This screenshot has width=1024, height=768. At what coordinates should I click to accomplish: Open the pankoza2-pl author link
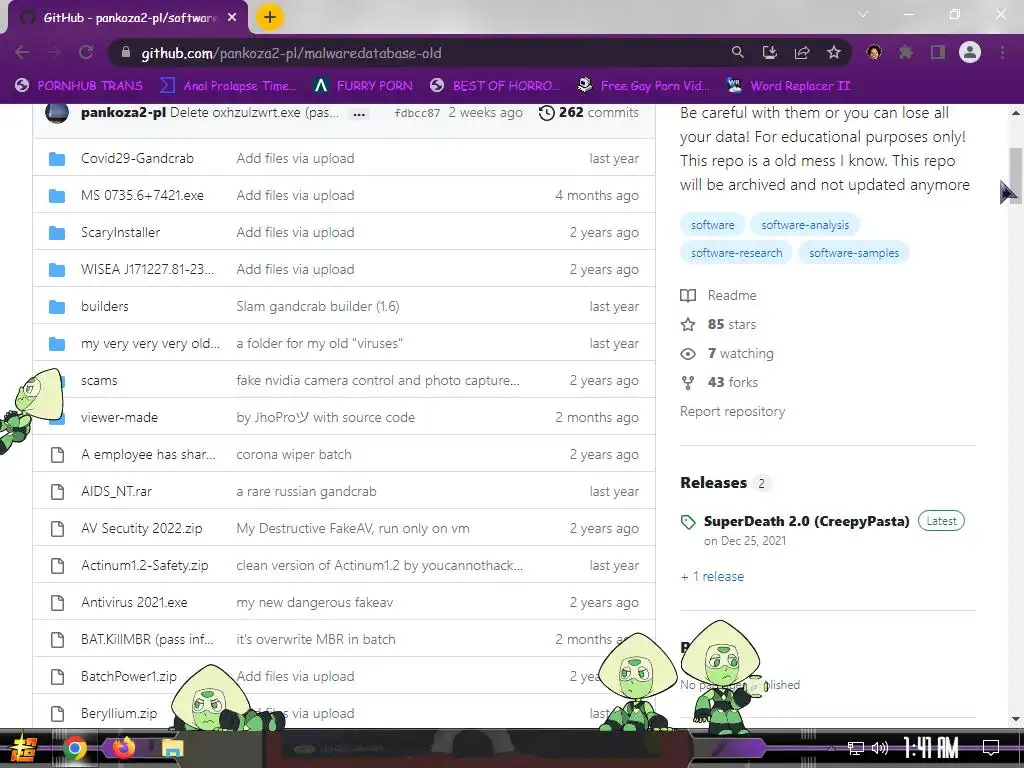[123, 112]
